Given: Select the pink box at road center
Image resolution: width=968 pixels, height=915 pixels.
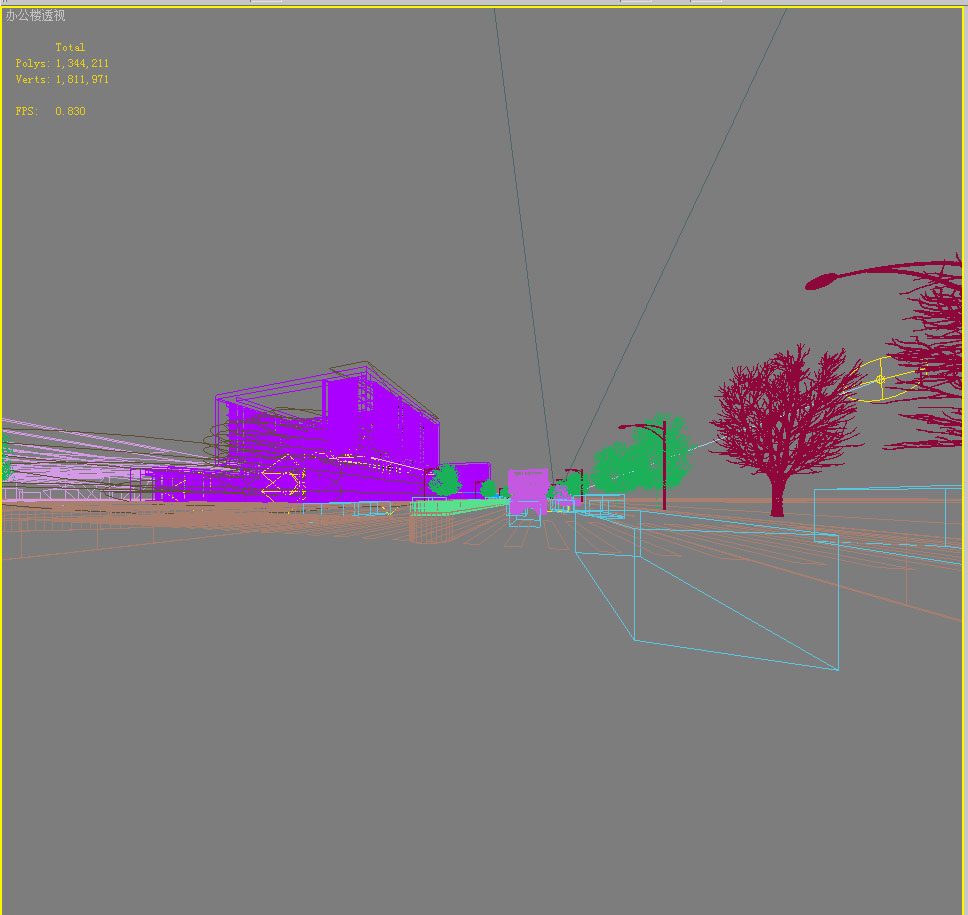Looking at the screenshot, I should [x=528, y=491].
